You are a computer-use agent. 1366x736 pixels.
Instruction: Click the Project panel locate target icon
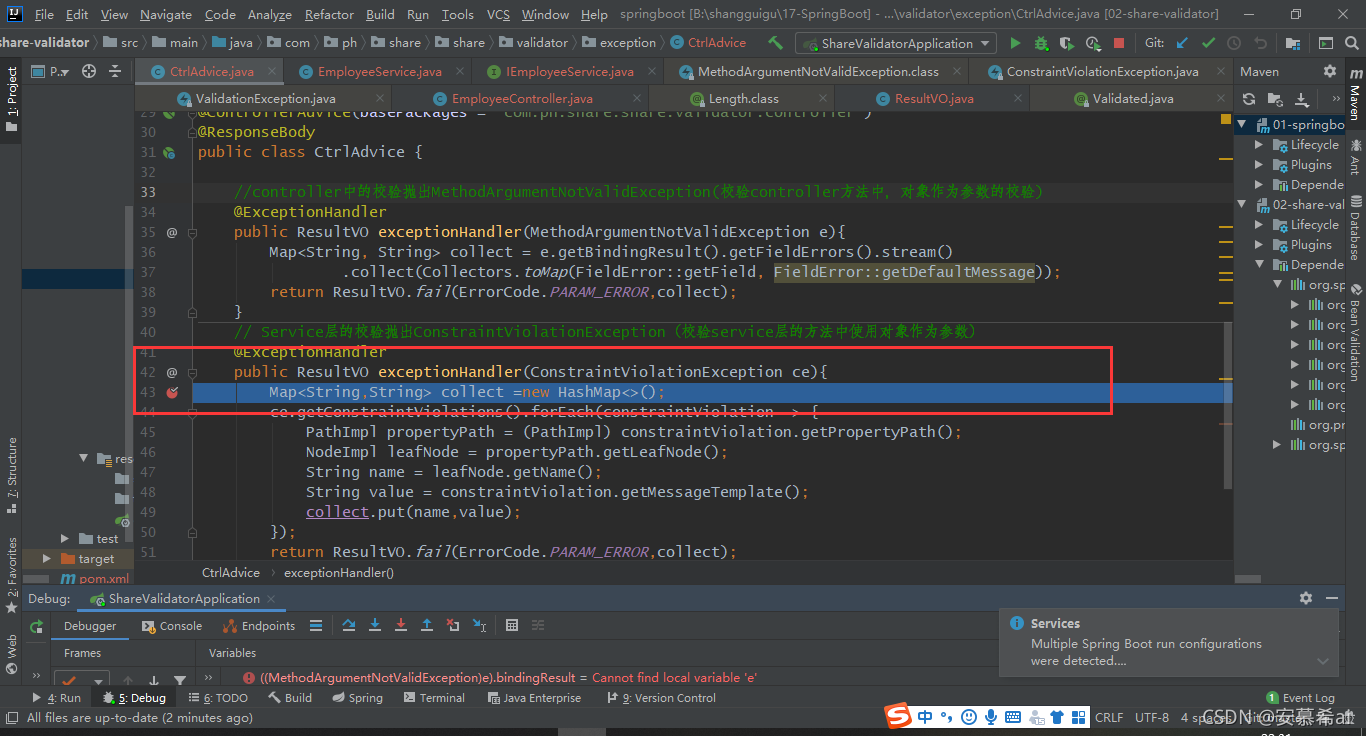point(89,71)
